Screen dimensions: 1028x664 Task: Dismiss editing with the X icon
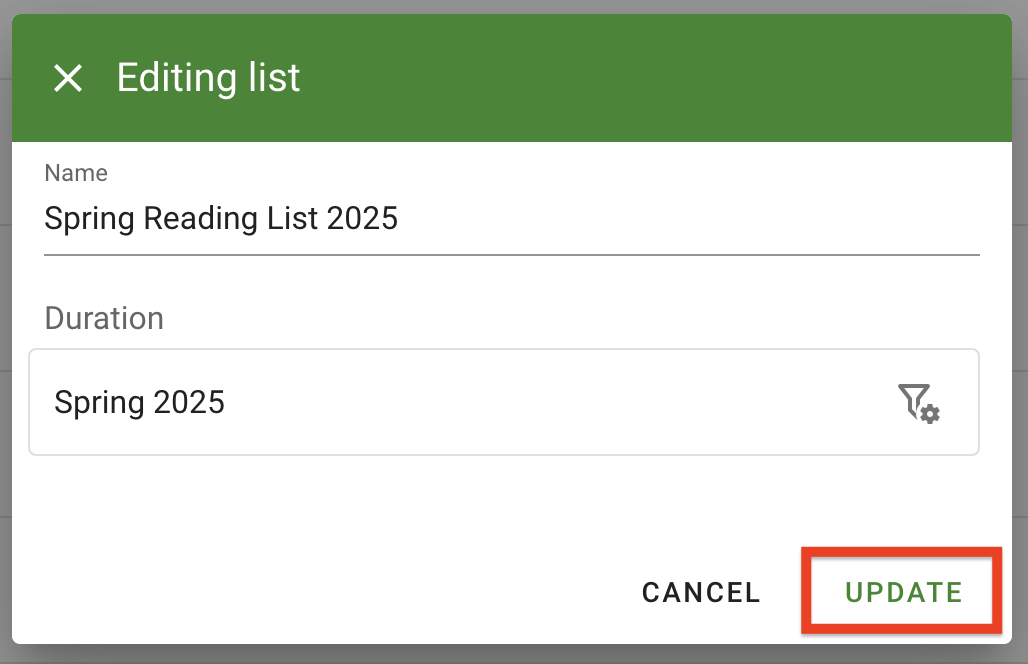click(x=68, y=78)
